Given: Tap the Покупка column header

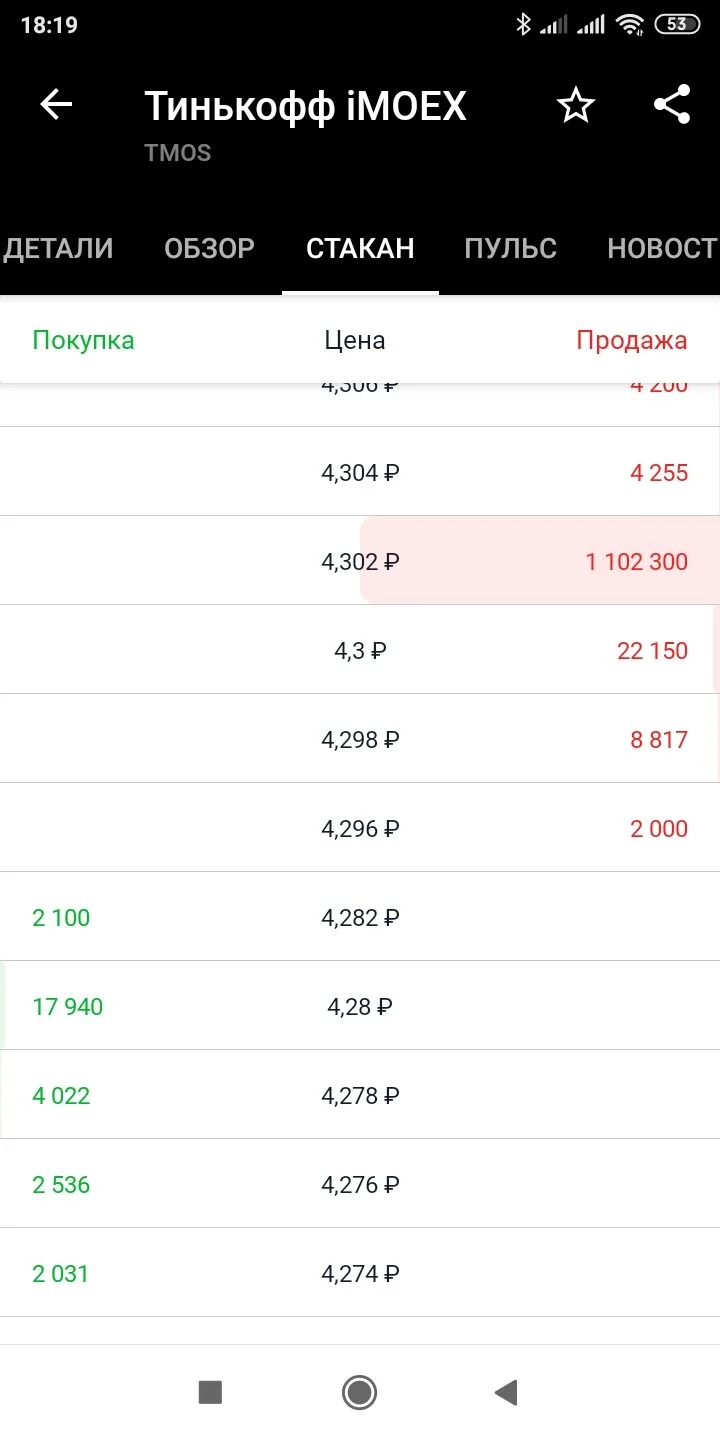Looking at the screenshot, I should click(x=83, y=340).
